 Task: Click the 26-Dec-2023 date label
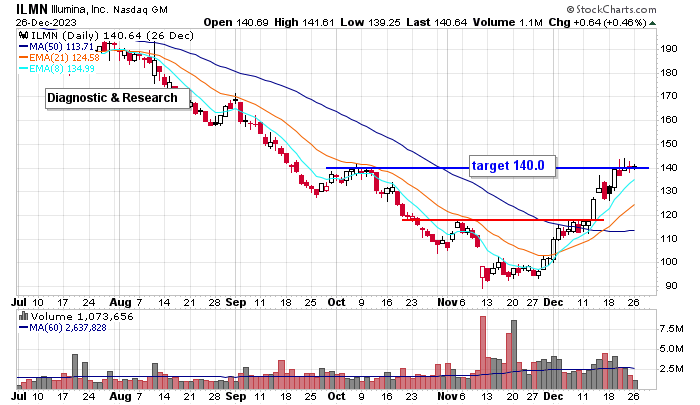pyautogui.click(x=46, y=22)
